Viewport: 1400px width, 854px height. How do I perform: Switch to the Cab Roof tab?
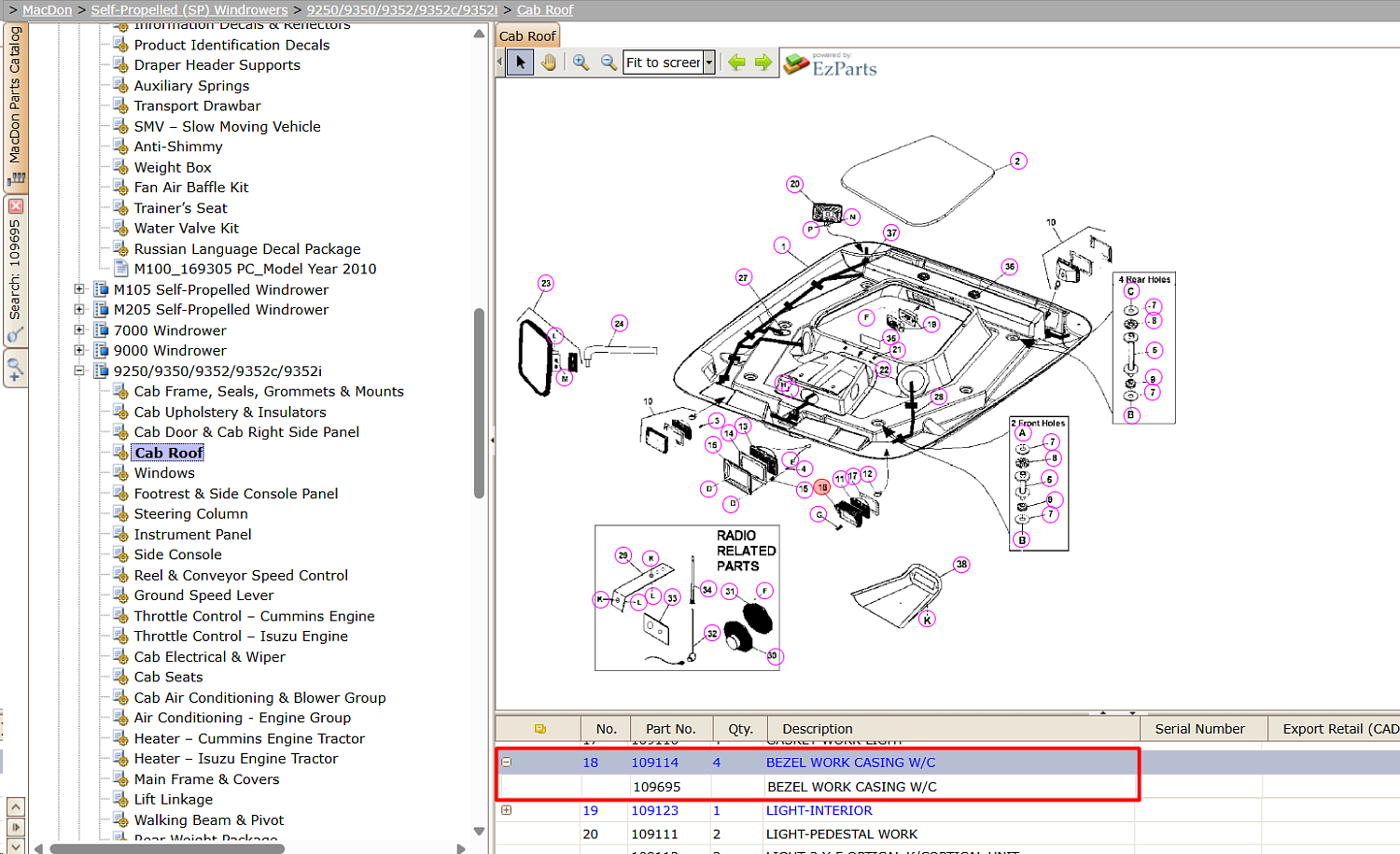[527, 35]
